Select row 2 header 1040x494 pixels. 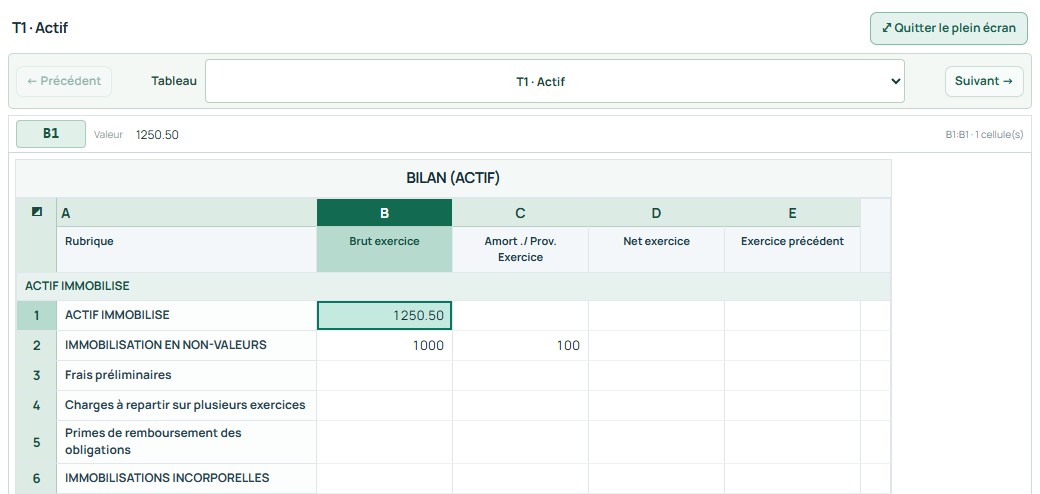pos(36,345)
